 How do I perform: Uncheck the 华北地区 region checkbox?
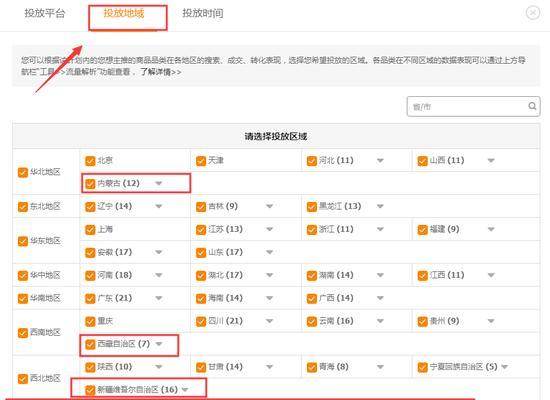[x=23, y=172]
